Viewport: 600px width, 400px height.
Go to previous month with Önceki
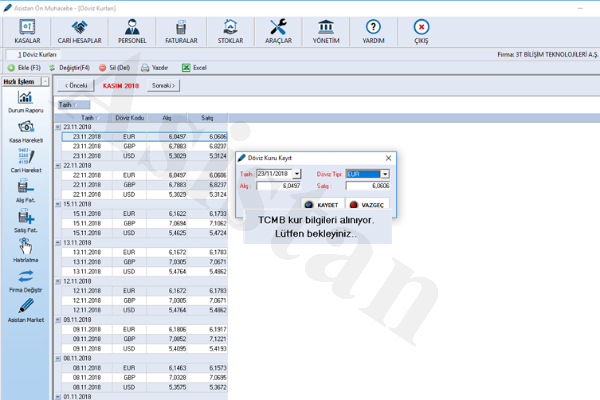click(76, 85)
